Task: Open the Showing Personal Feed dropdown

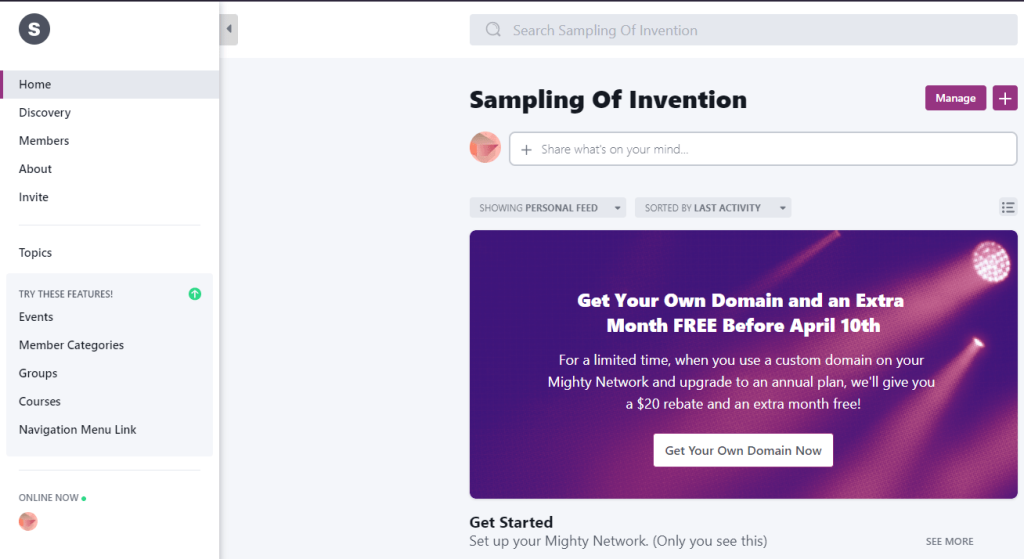Action: coord(547,208)
